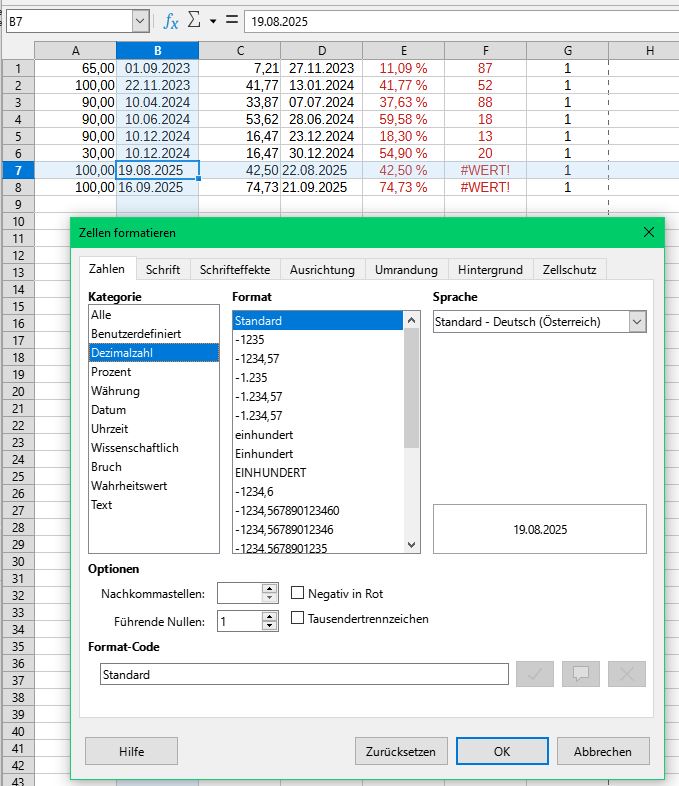
Task: Click the Format-Code input field
Action: [304, 675]
